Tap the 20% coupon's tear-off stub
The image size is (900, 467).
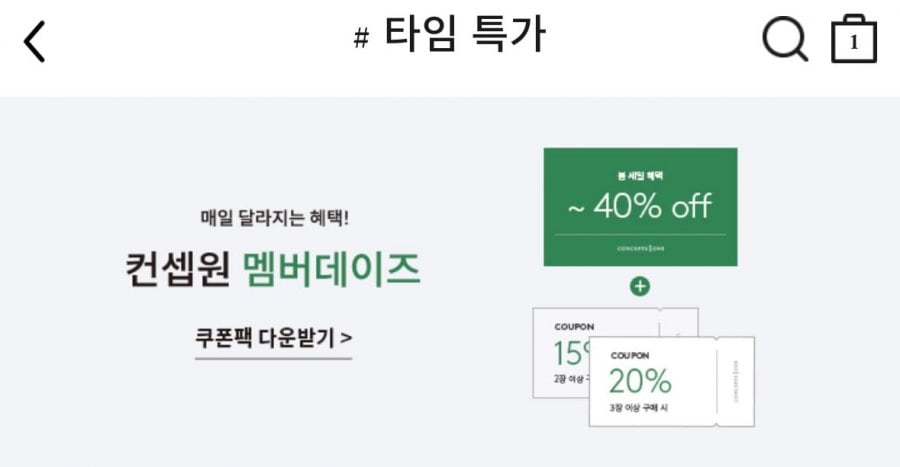pos(735,381)
